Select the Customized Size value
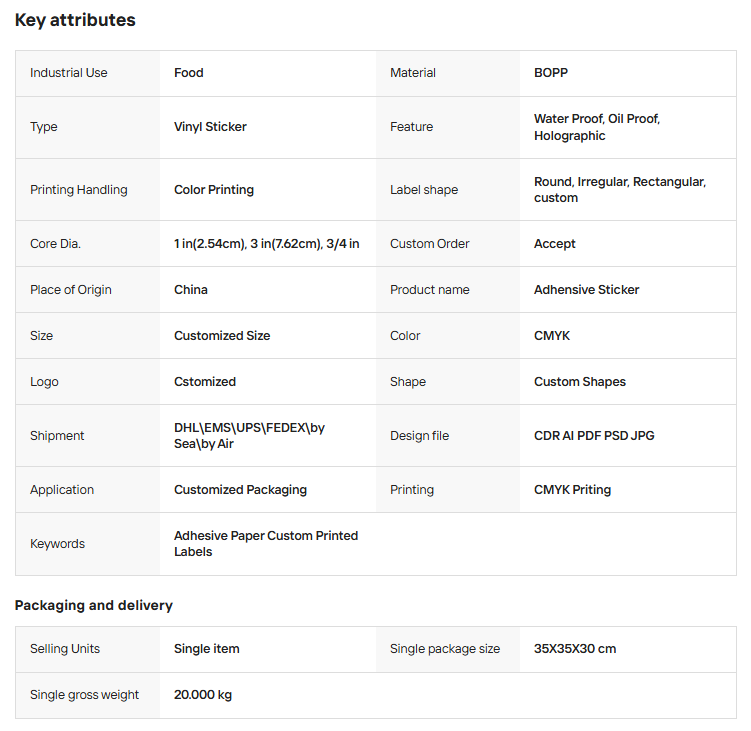The image size is (751, 731). pyautogui.click(x=222, y=336)
